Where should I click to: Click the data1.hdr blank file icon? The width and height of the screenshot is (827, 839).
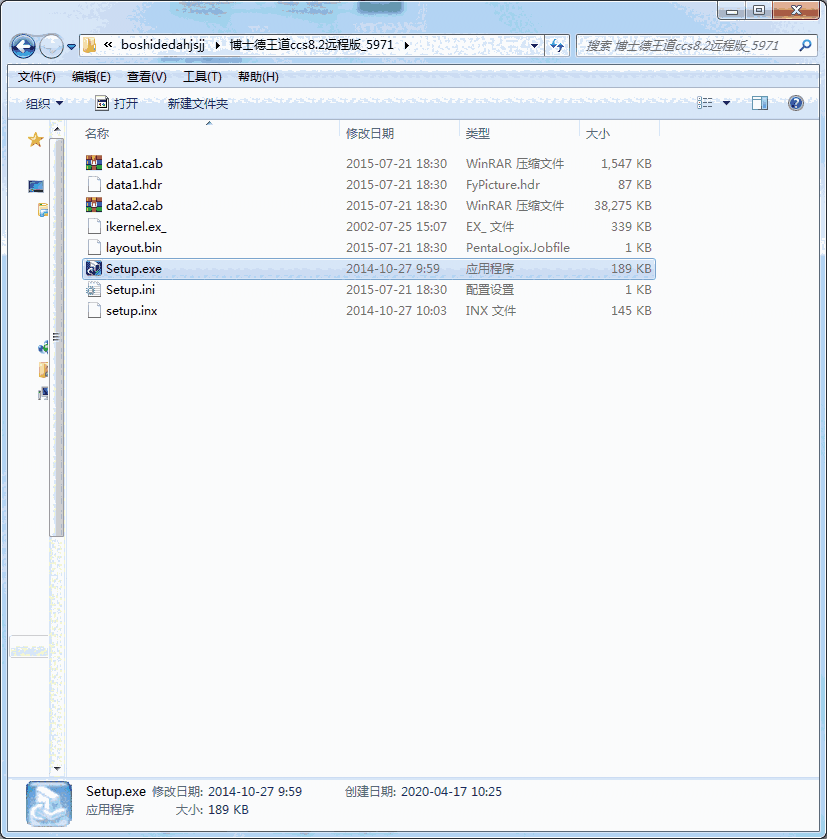(x=94, y=184)
